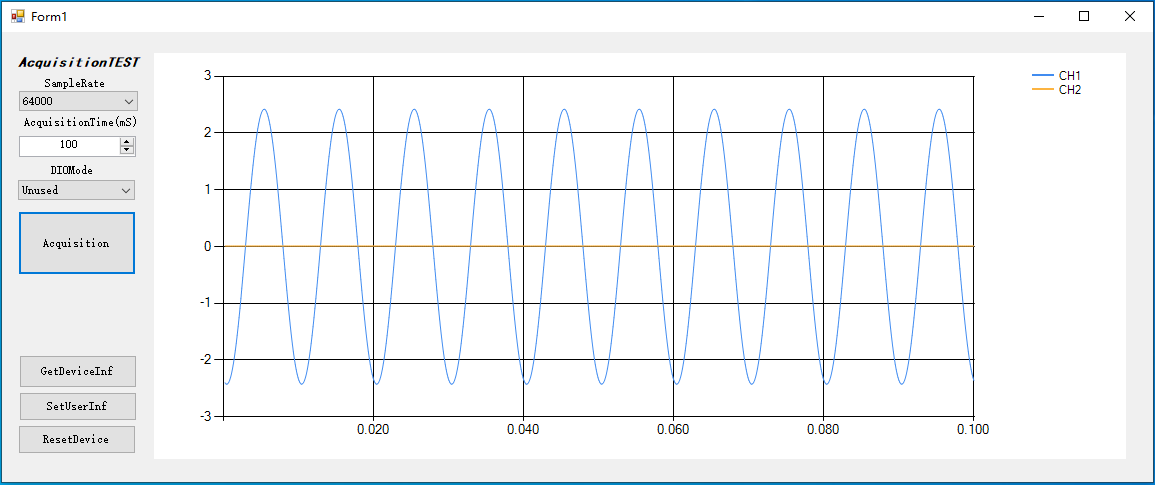Increase AcquisitionTime with the up arrow
Viewport: 1155px width, 485px height.
(127, 141)
